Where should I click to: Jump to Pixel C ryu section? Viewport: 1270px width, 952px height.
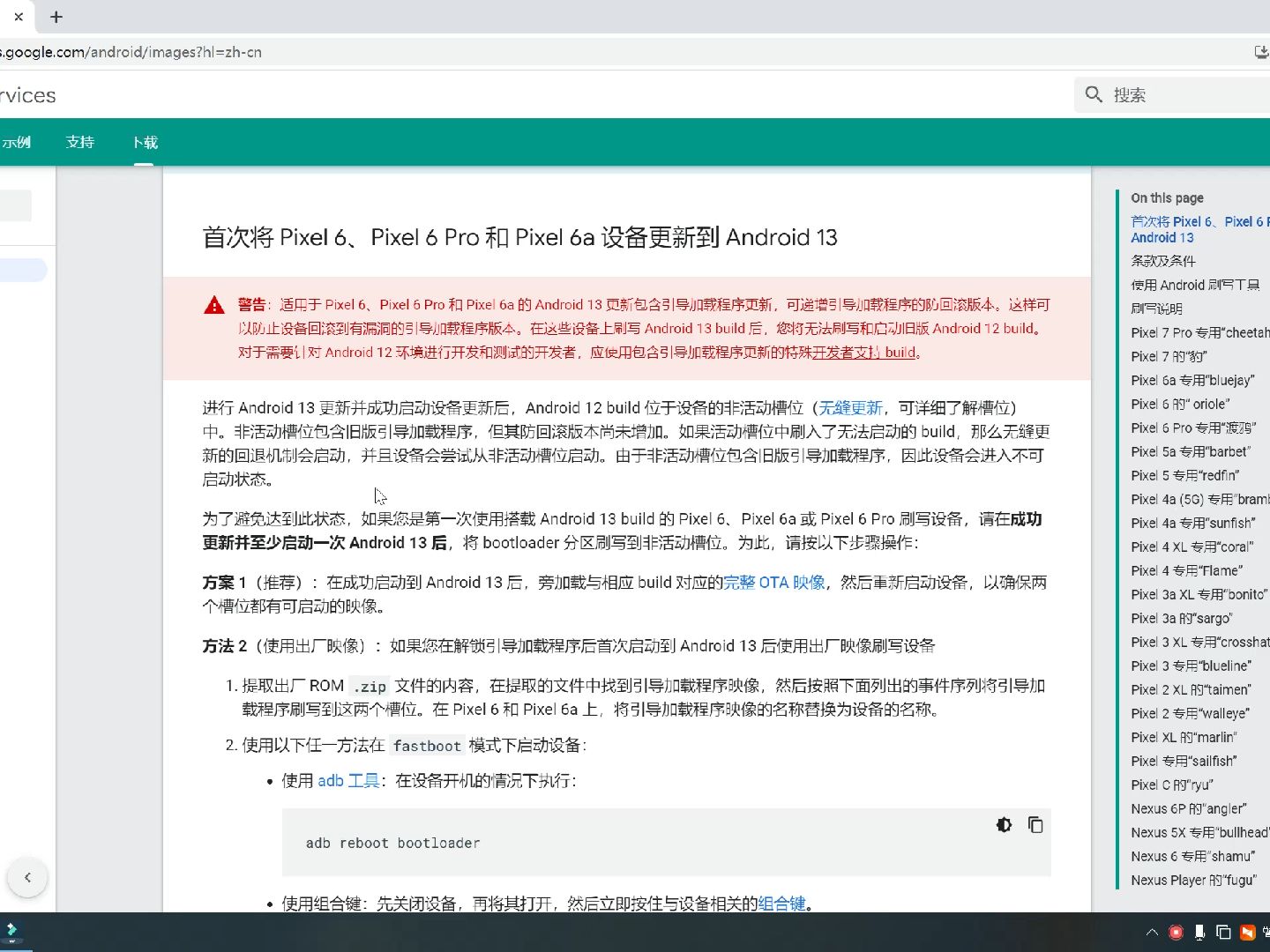pos(1172,785)
